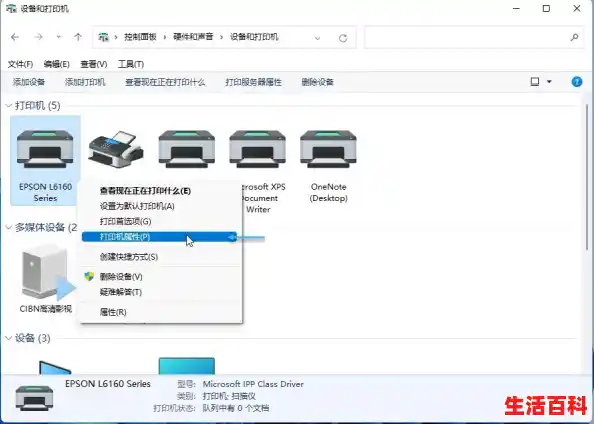Click the Back navigation arrow
Screen dimensions: 594x424
point(15,37)
